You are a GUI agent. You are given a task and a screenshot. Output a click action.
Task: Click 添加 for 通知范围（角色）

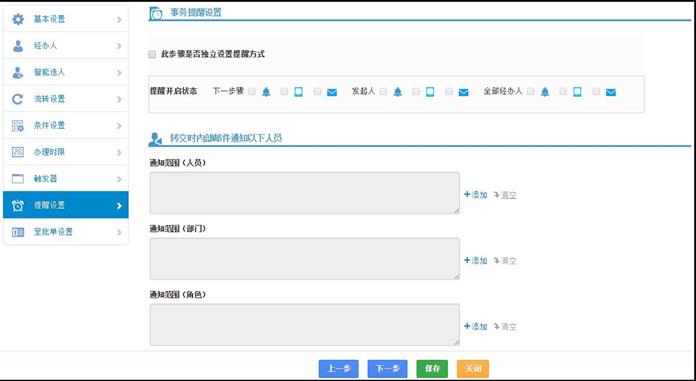coord(476,326)
